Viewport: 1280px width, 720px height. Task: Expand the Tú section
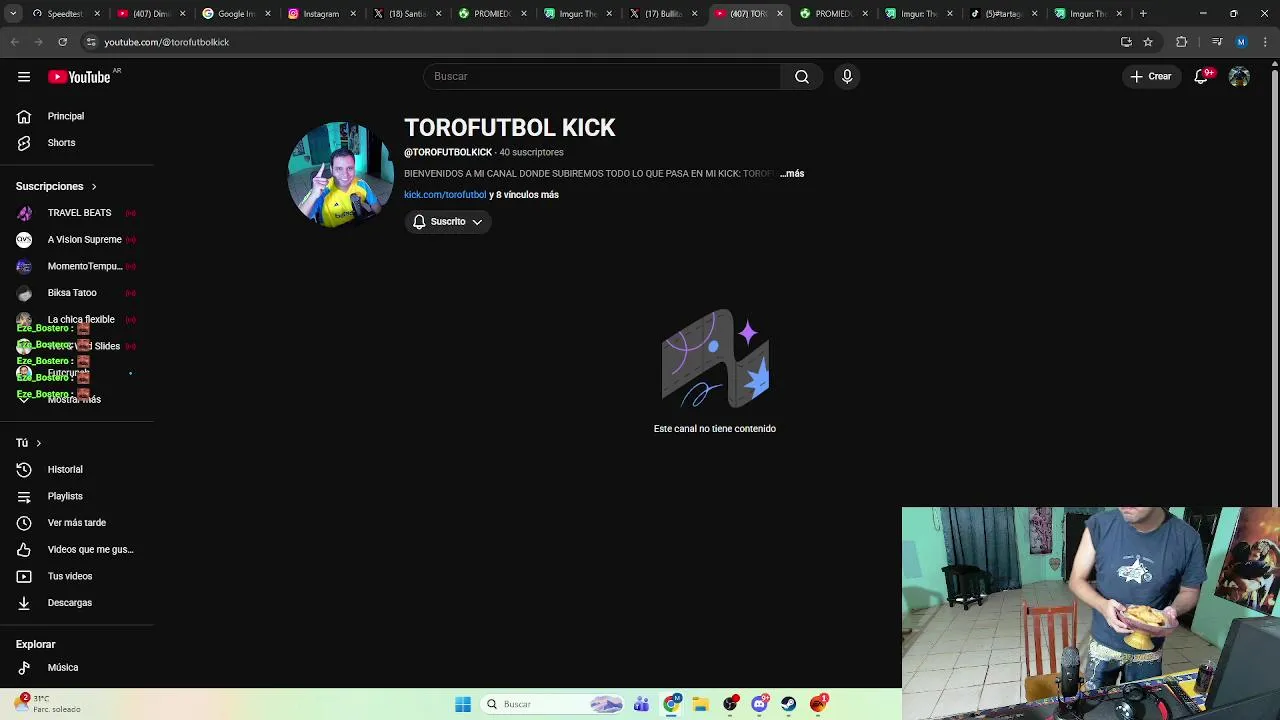29,443
